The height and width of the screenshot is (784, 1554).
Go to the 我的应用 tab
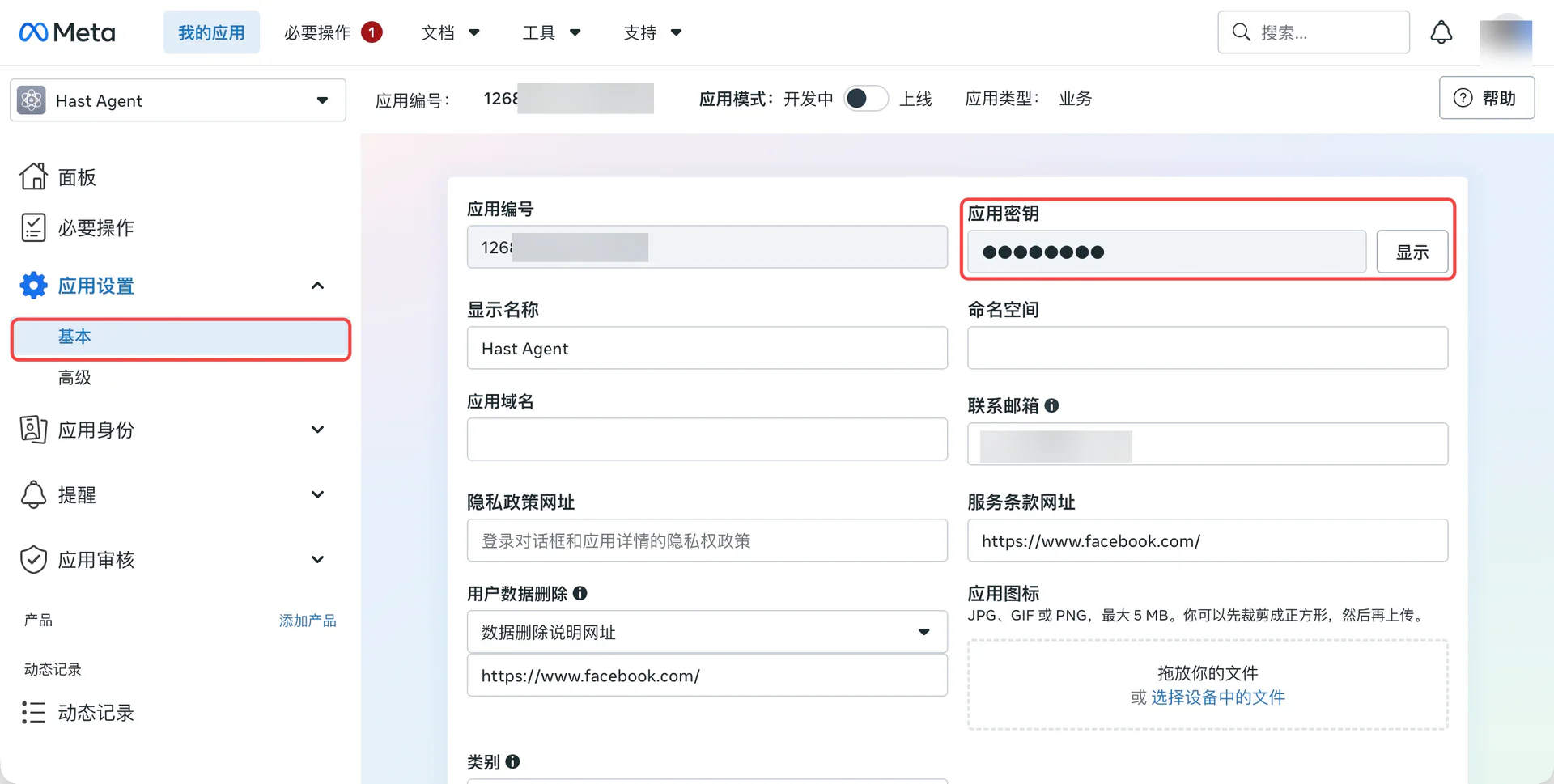[211, 32]
